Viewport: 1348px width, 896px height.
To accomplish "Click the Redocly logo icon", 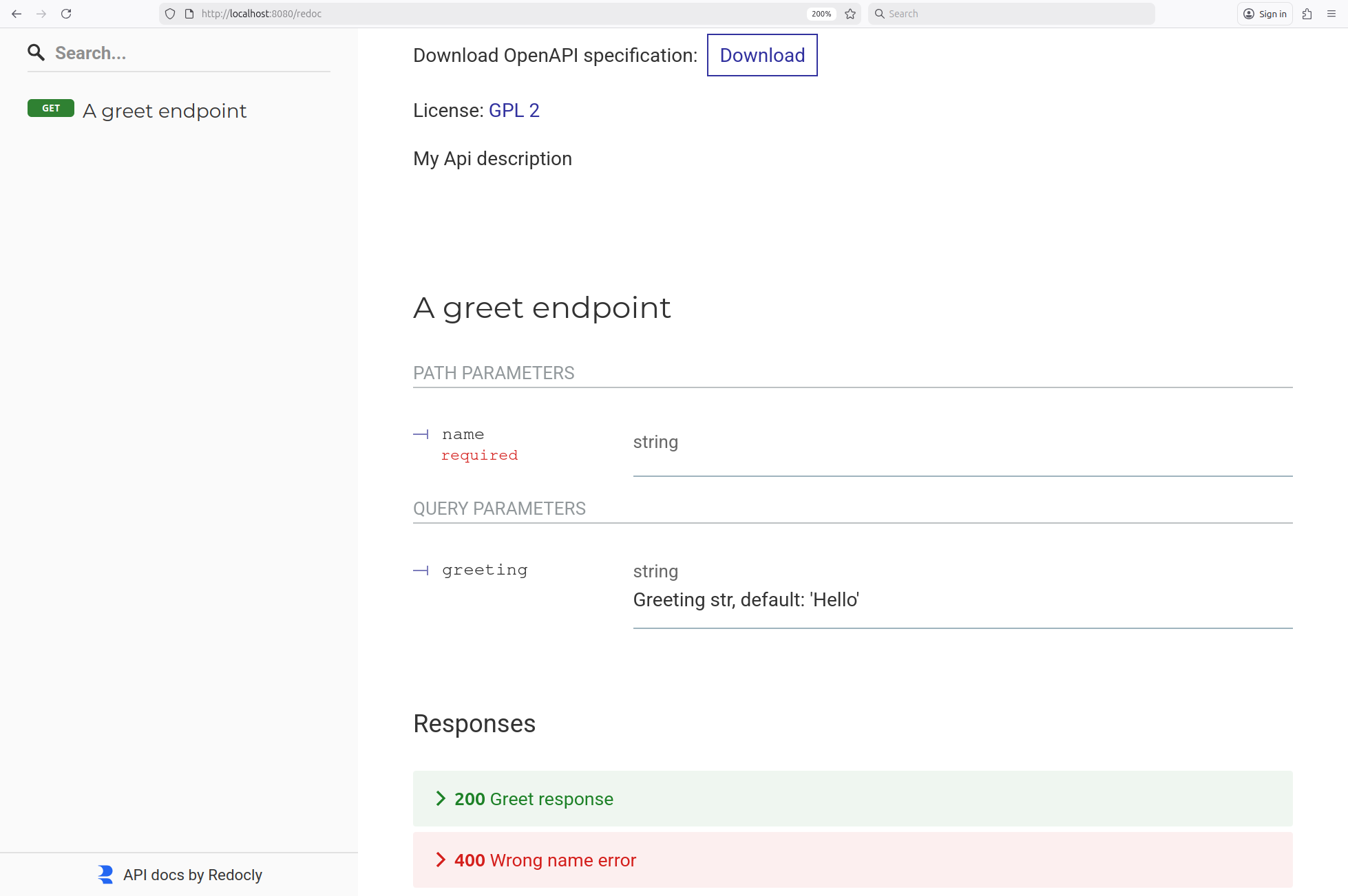I will pyautogui.click(x=105, y=875).
